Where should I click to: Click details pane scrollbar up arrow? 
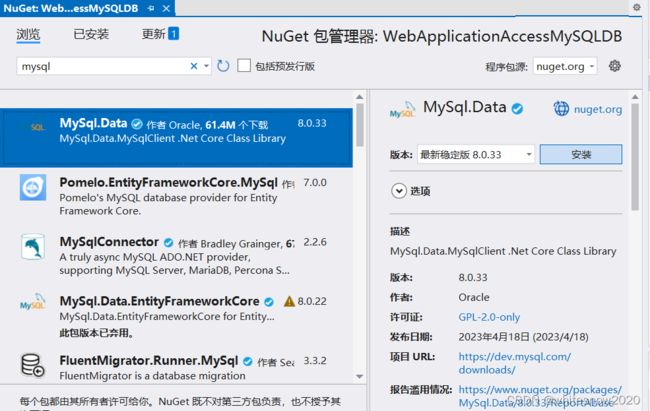(x=635, y=97)
